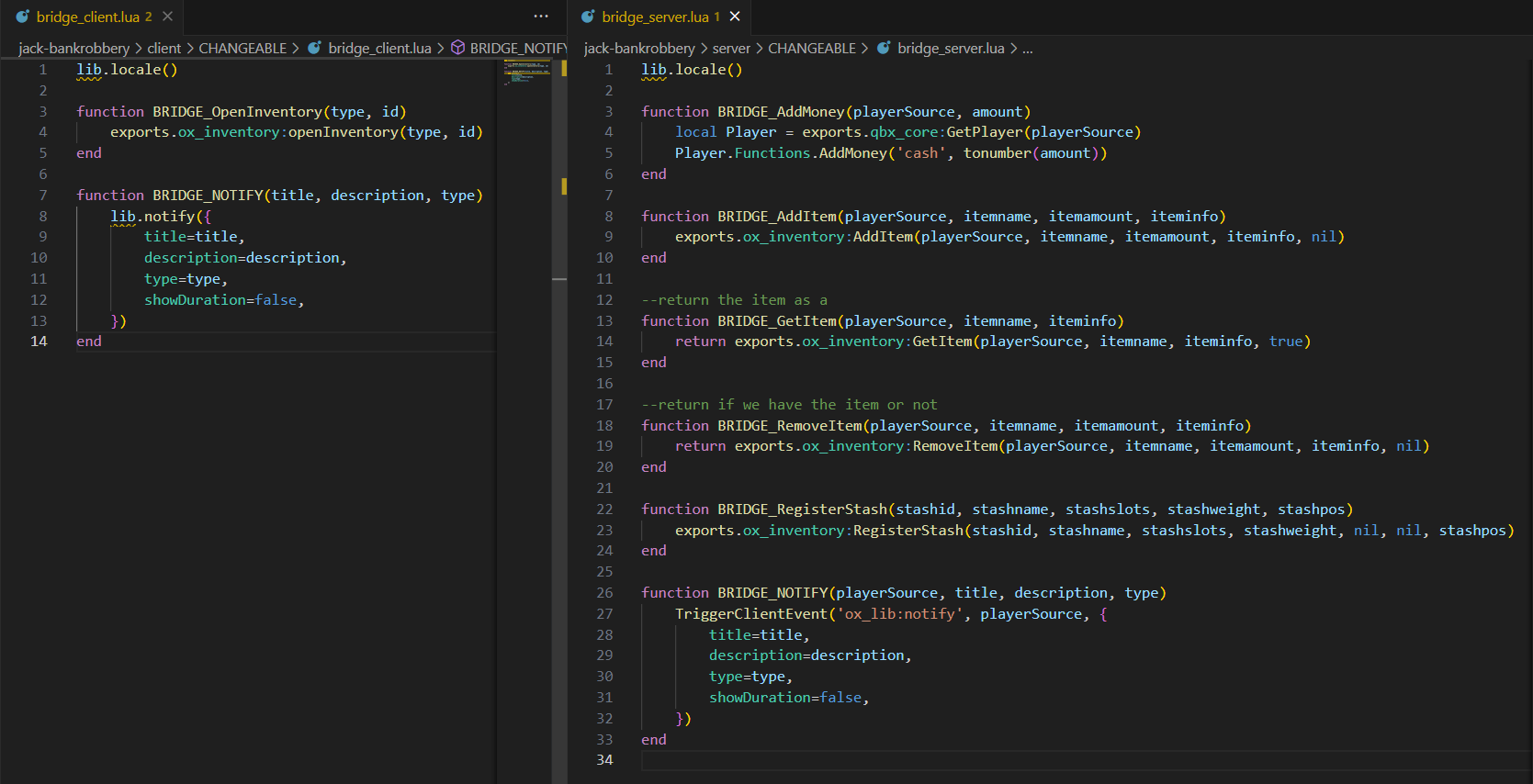Close the bridge_server.lua tab
The width and height of the screenshot is (1533, 784).
[735, 17]
